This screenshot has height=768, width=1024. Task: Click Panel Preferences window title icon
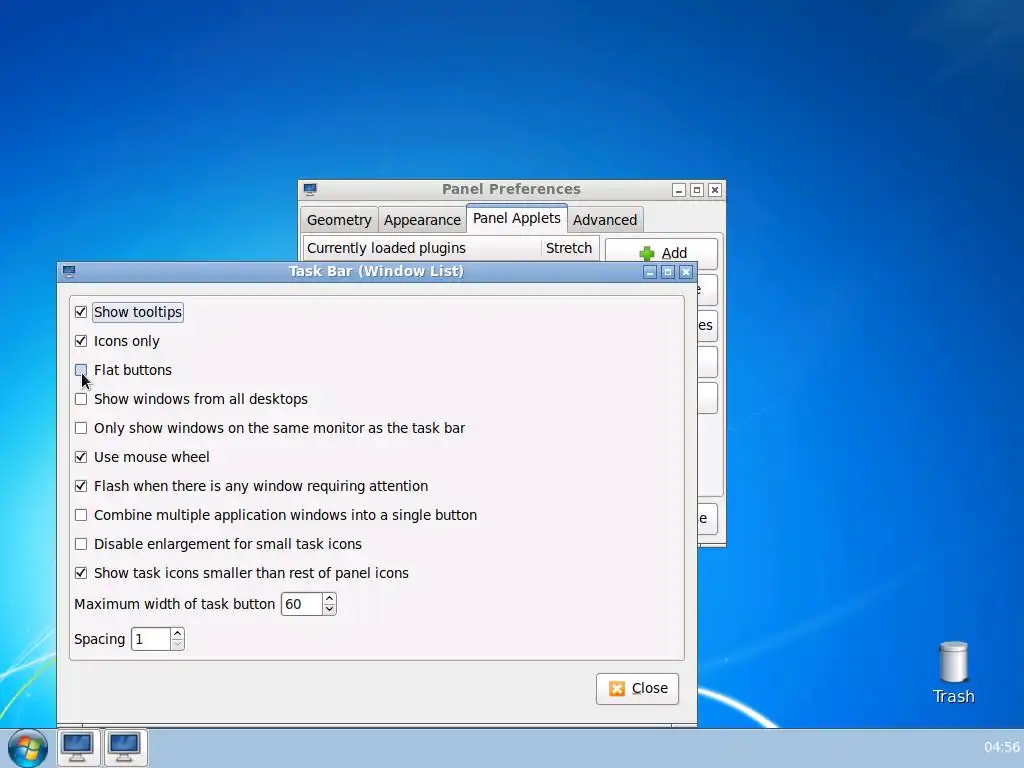(x=310, y=189)
